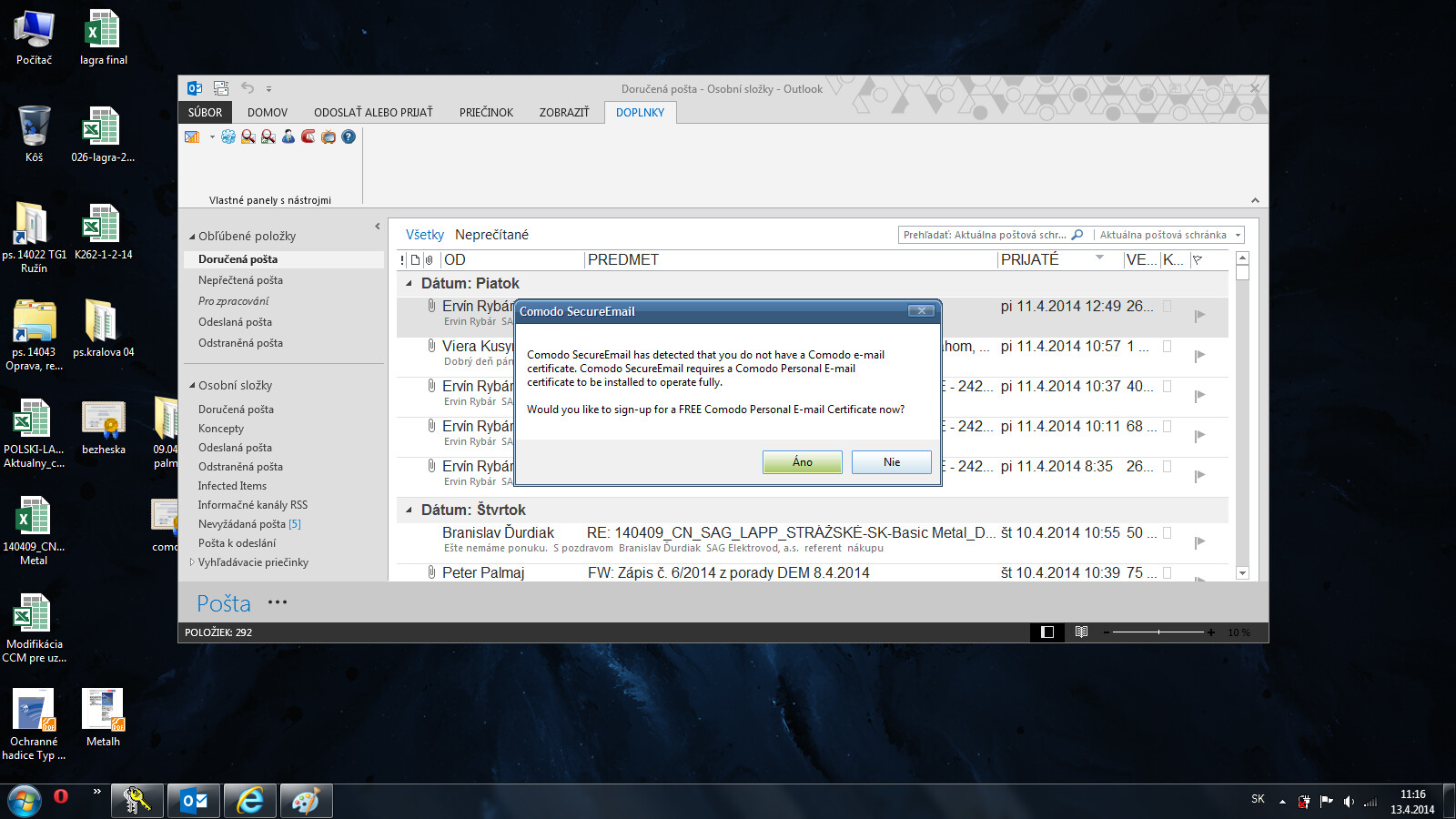The width and height of the screenshot is (1456, 819).
Task: Sort by the Importance exclamation column header
Action: [402, 260]
